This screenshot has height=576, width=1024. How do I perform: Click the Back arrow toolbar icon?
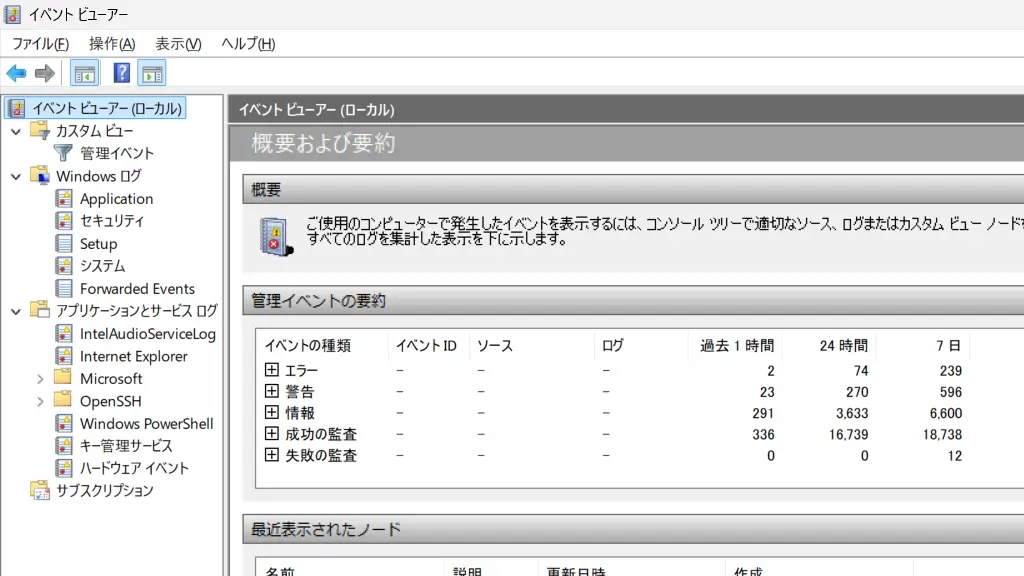(x=16, y=73)
